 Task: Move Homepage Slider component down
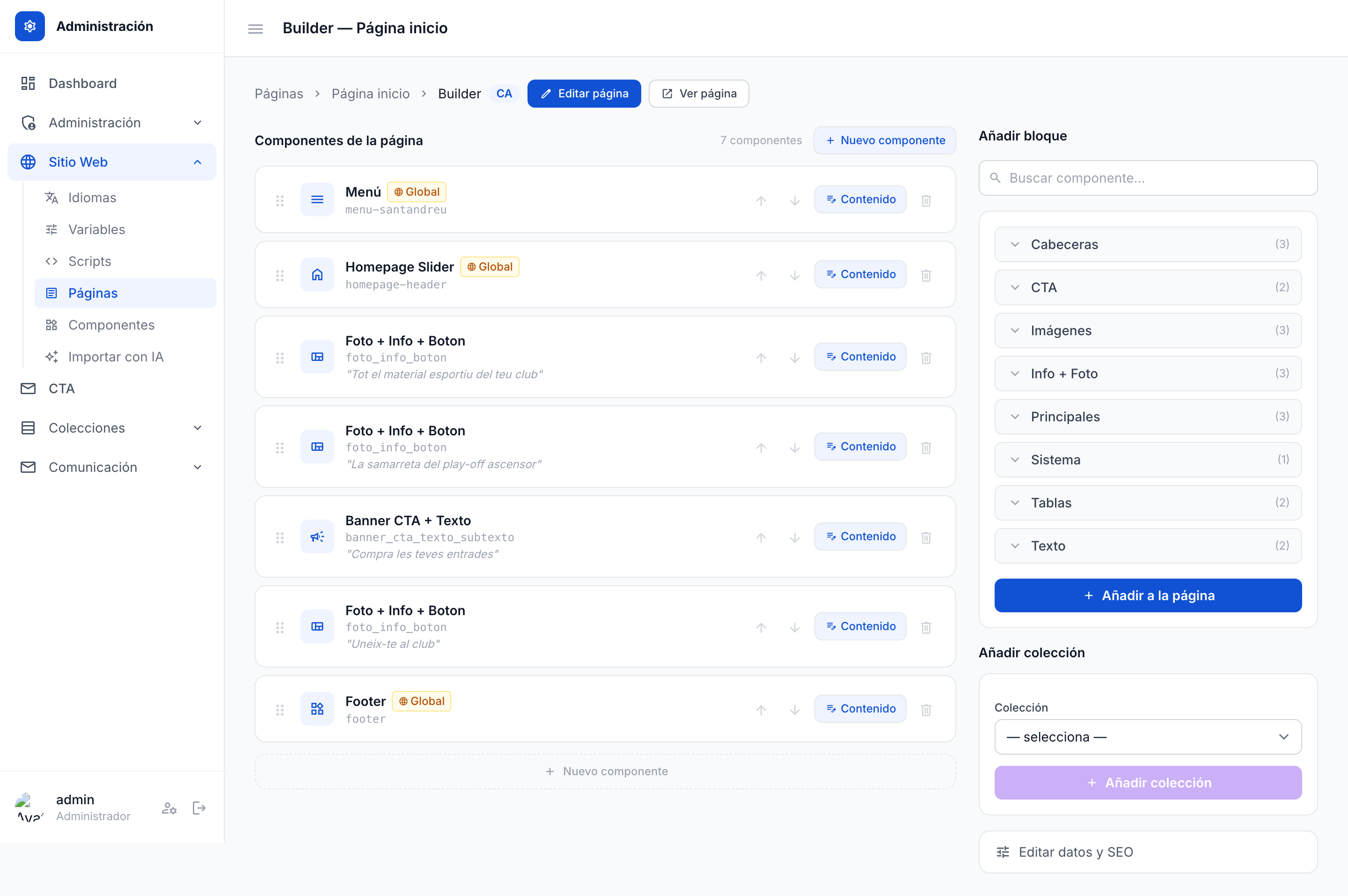(794, 275)
